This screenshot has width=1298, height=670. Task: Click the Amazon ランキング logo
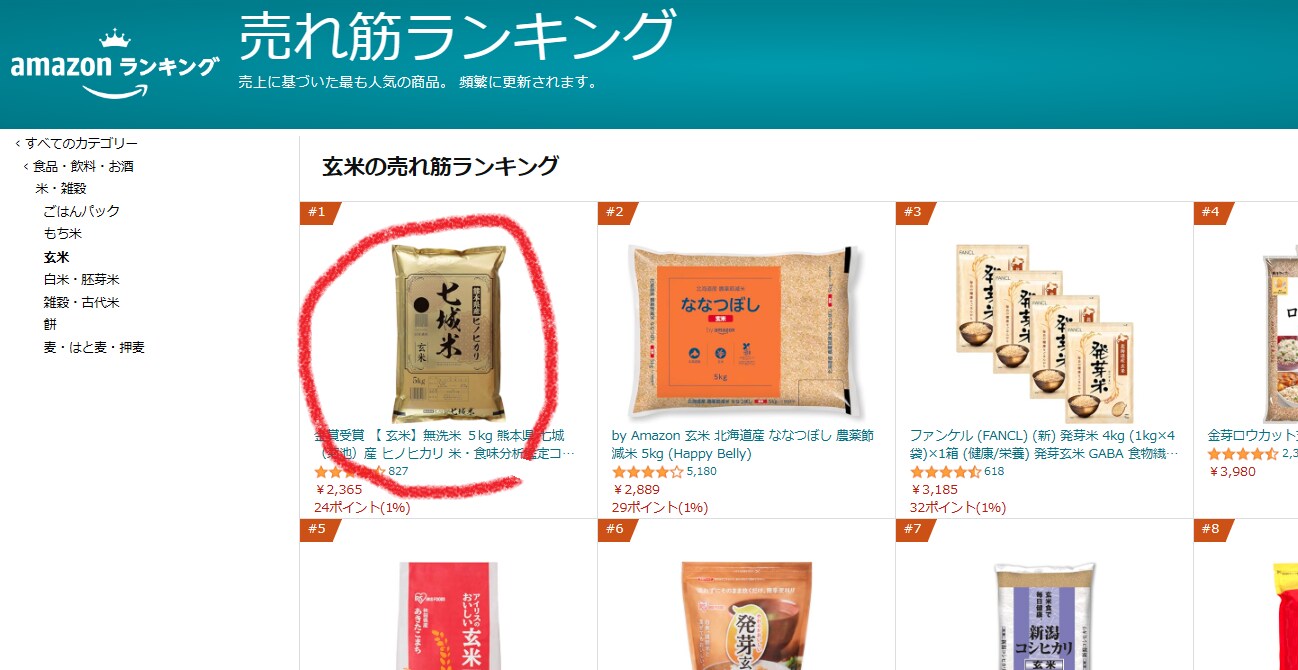click(x=113, y=65)
